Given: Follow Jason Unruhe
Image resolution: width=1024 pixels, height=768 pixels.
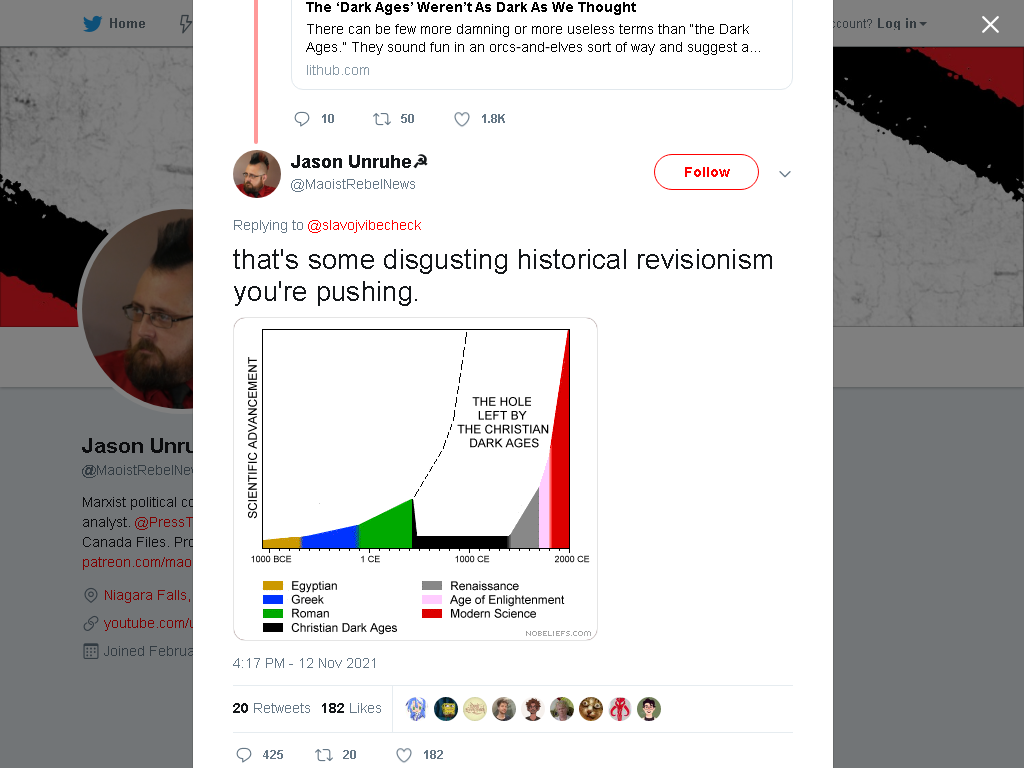Looking at the screenshot, I should (x=706, y=172).
